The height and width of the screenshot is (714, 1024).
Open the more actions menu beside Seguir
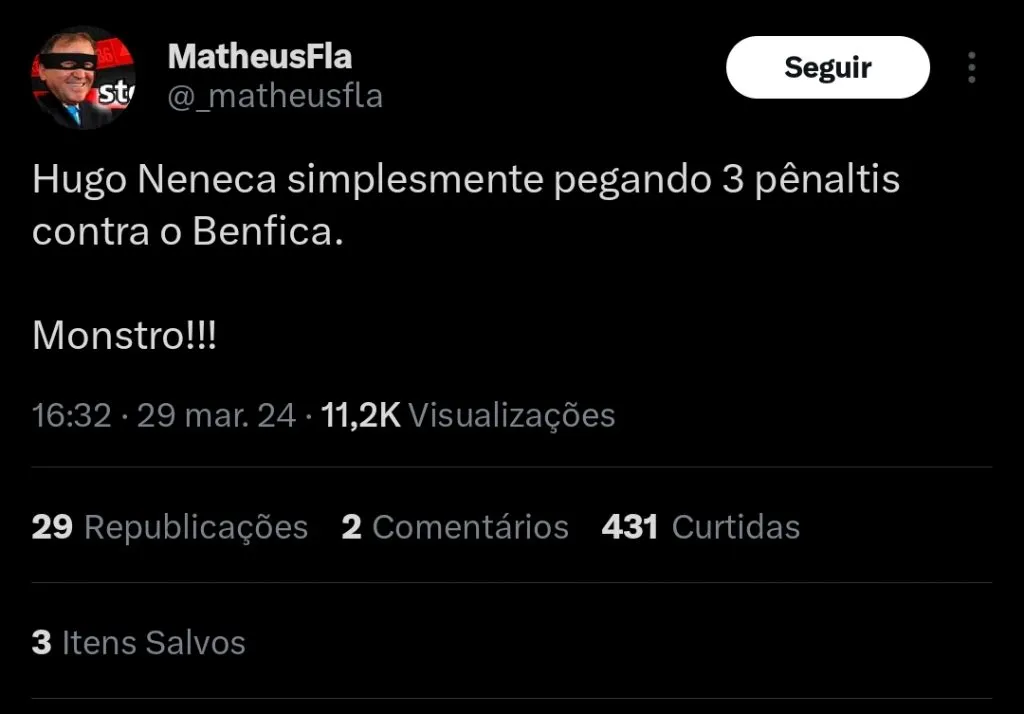(x=972, y=67)
